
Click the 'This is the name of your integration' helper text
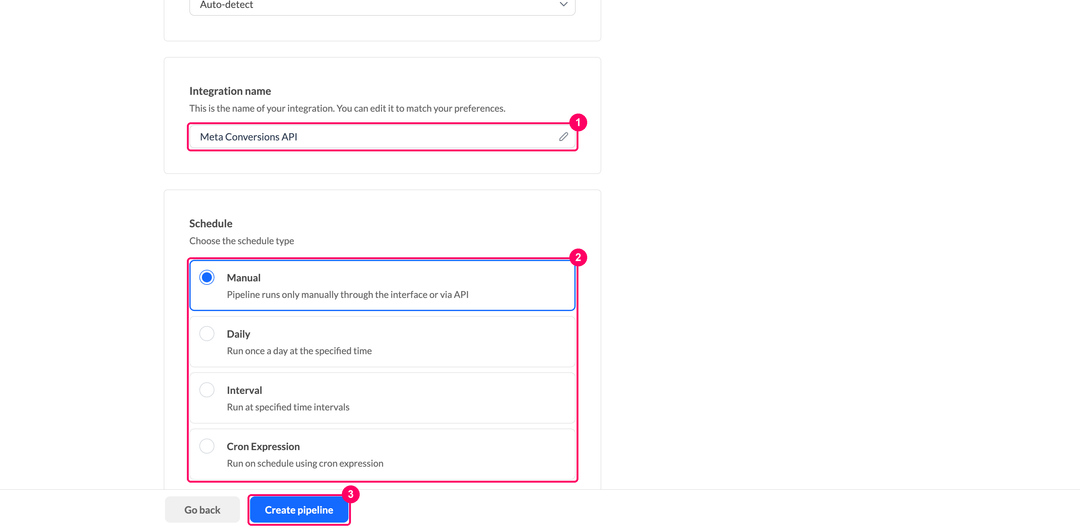tap(347, 109)
